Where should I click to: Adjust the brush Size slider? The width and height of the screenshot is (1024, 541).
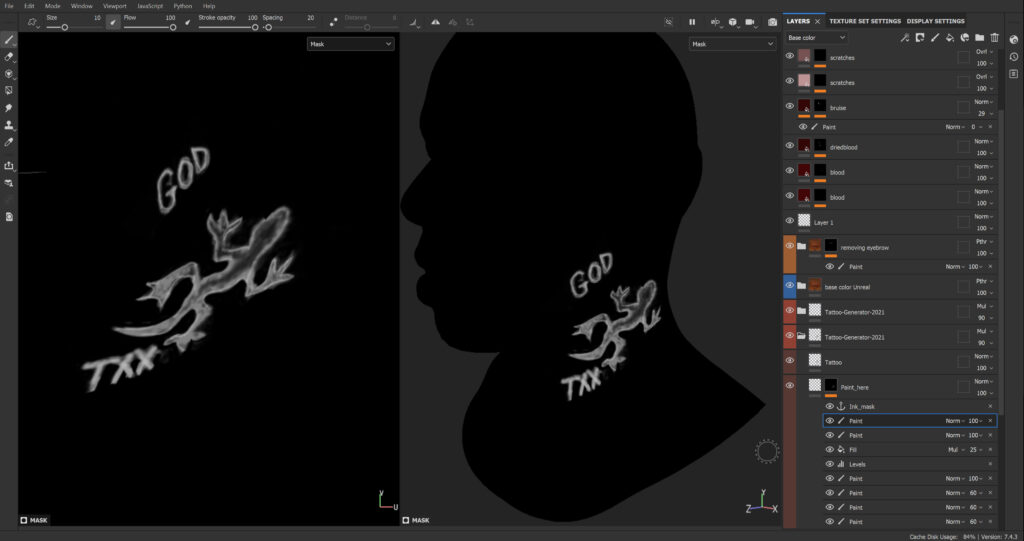click(x=73, y=27)
